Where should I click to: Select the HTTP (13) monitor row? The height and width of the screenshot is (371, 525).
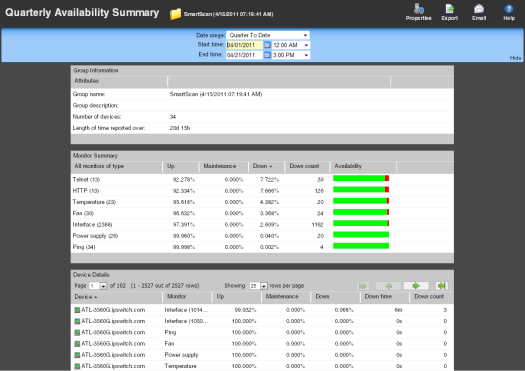(x=262, y=191)
